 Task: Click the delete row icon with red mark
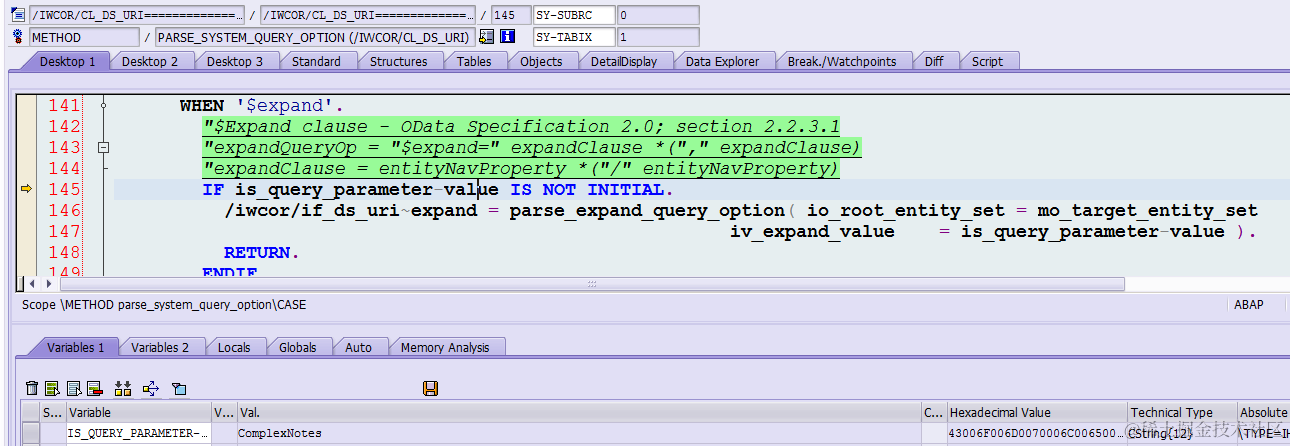pos(95,388)
